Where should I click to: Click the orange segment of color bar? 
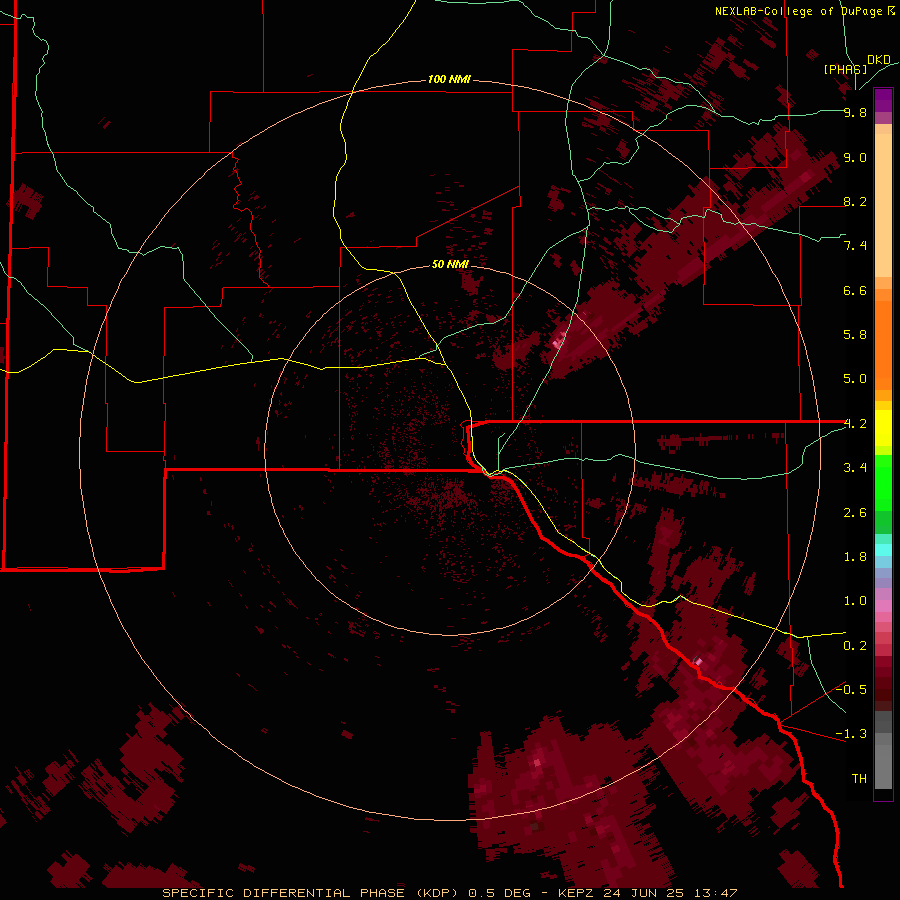pyautogui.click(x=883, y=346)
